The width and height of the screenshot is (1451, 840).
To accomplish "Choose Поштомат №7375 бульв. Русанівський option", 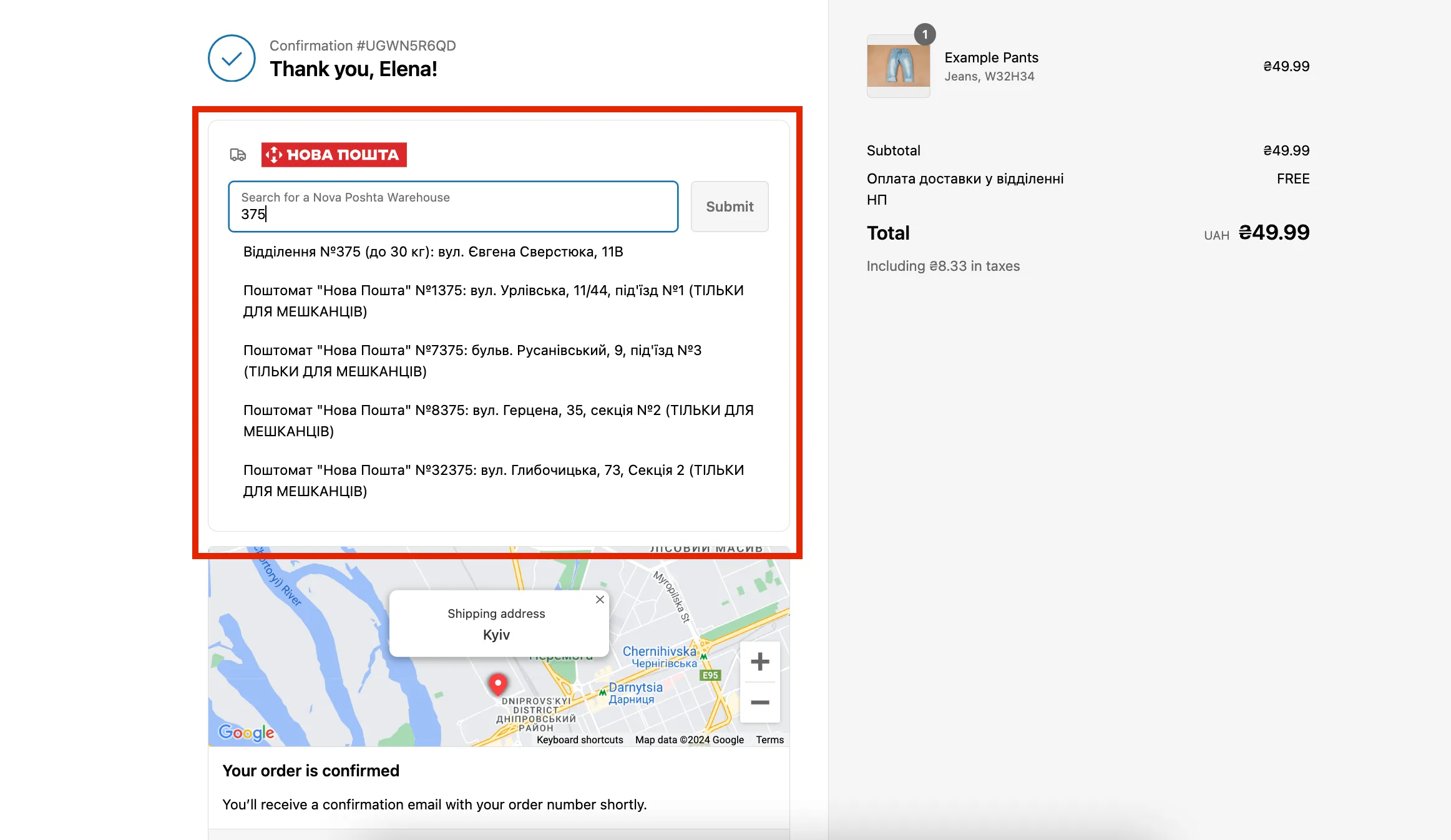I will pyautogui.click(x=472, y=361).
